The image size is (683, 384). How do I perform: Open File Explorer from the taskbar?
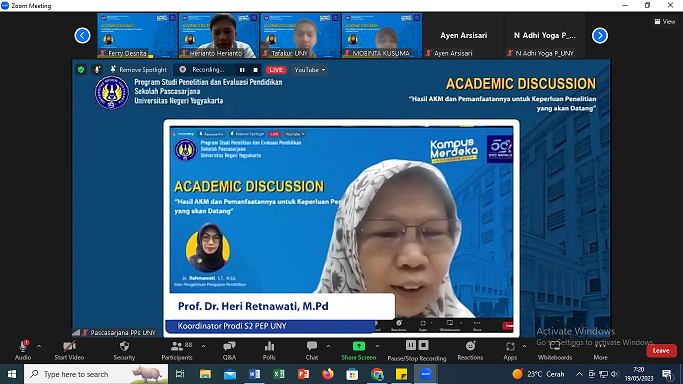[205, 374]
